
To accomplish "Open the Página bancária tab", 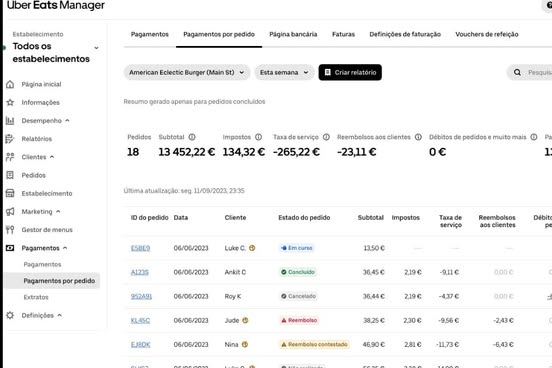I will pyautogui.click(x=293, y=34).
